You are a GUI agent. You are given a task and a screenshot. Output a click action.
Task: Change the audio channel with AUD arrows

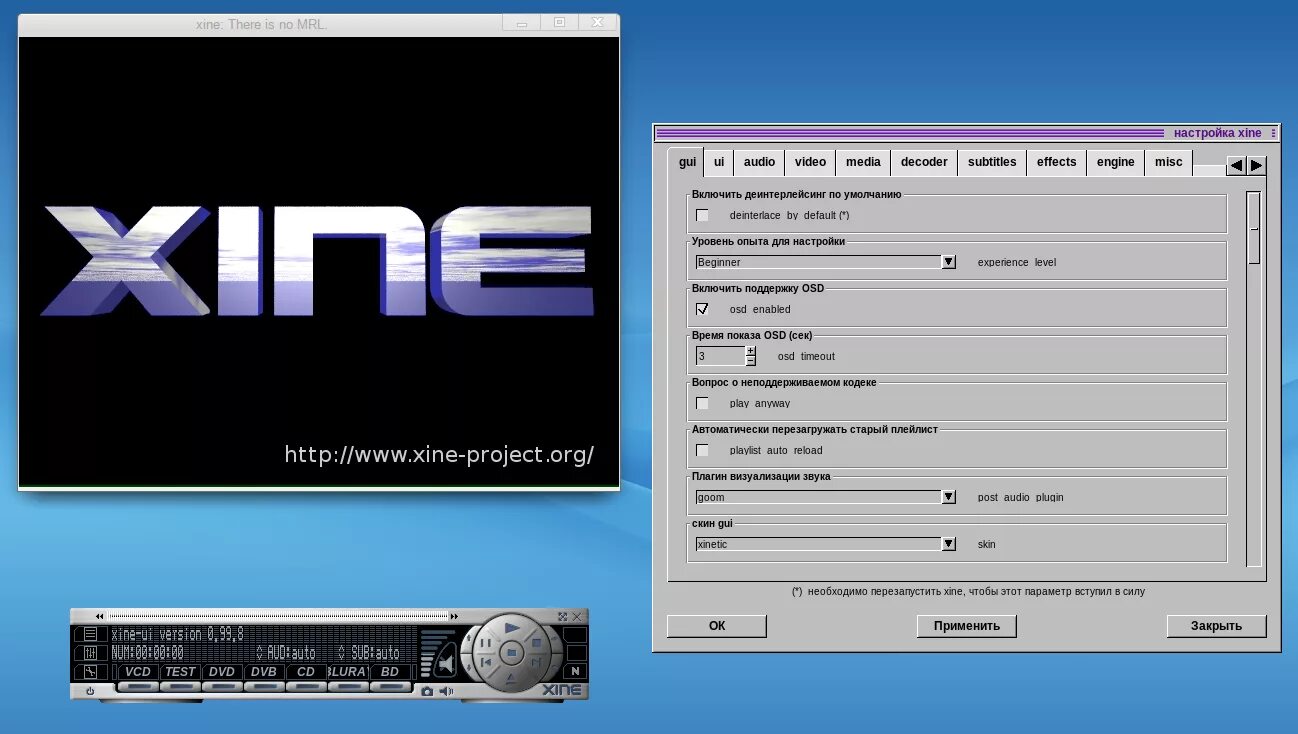pos(260,653)
